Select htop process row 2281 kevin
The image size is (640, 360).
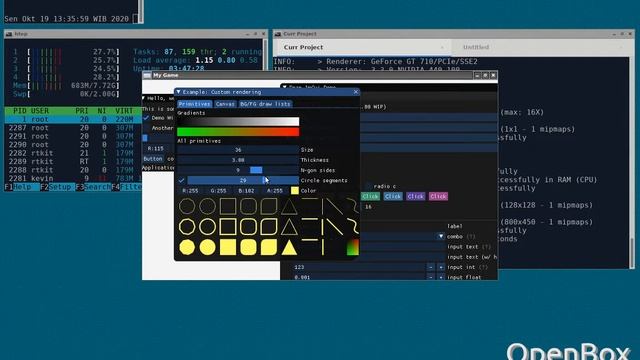point(73,178)
